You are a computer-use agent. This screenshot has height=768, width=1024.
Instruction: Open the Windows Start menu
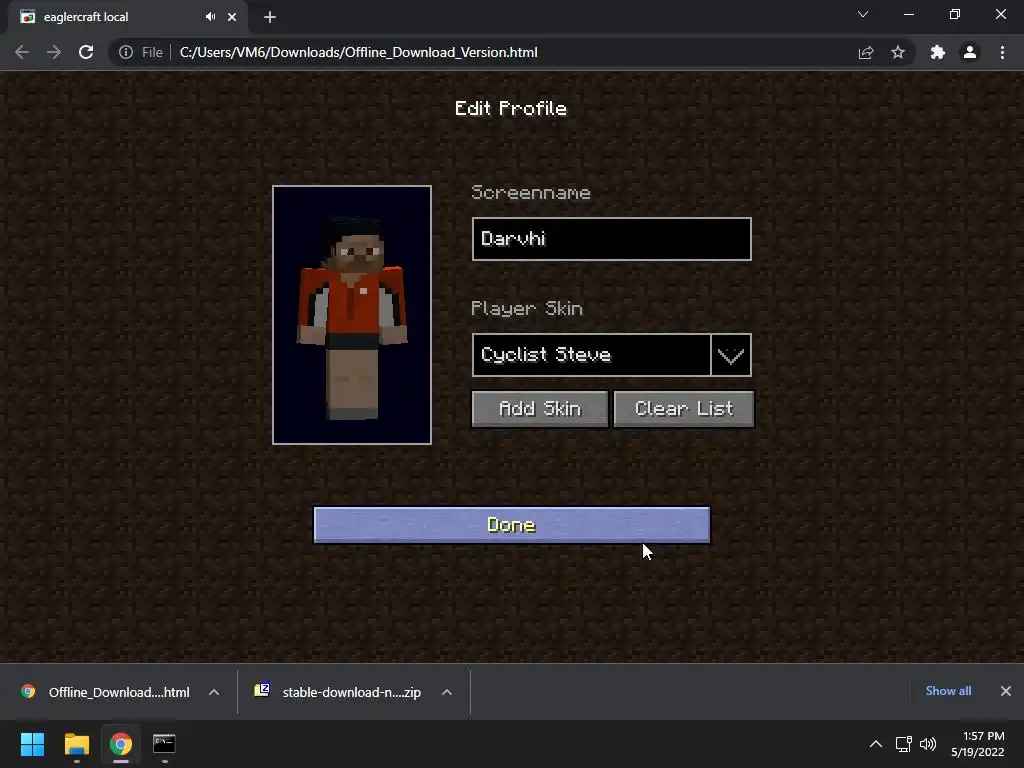pyautogui.click(x=32, y=744)
